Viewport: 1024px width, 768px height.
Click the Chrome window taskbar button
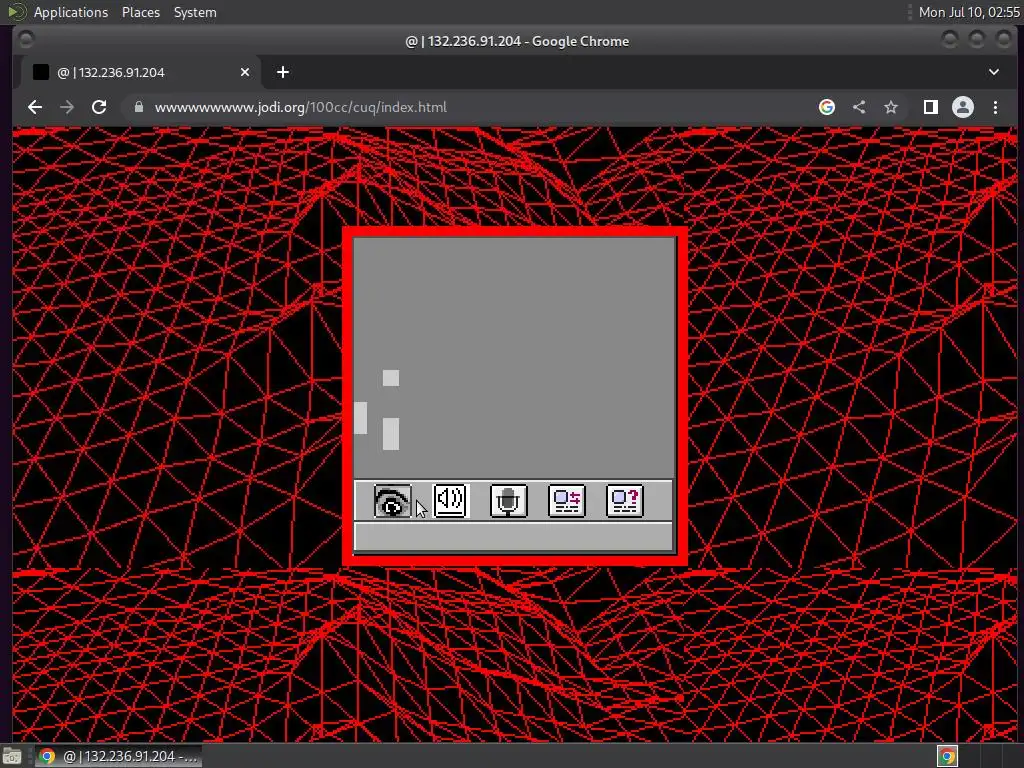[118, 756]
